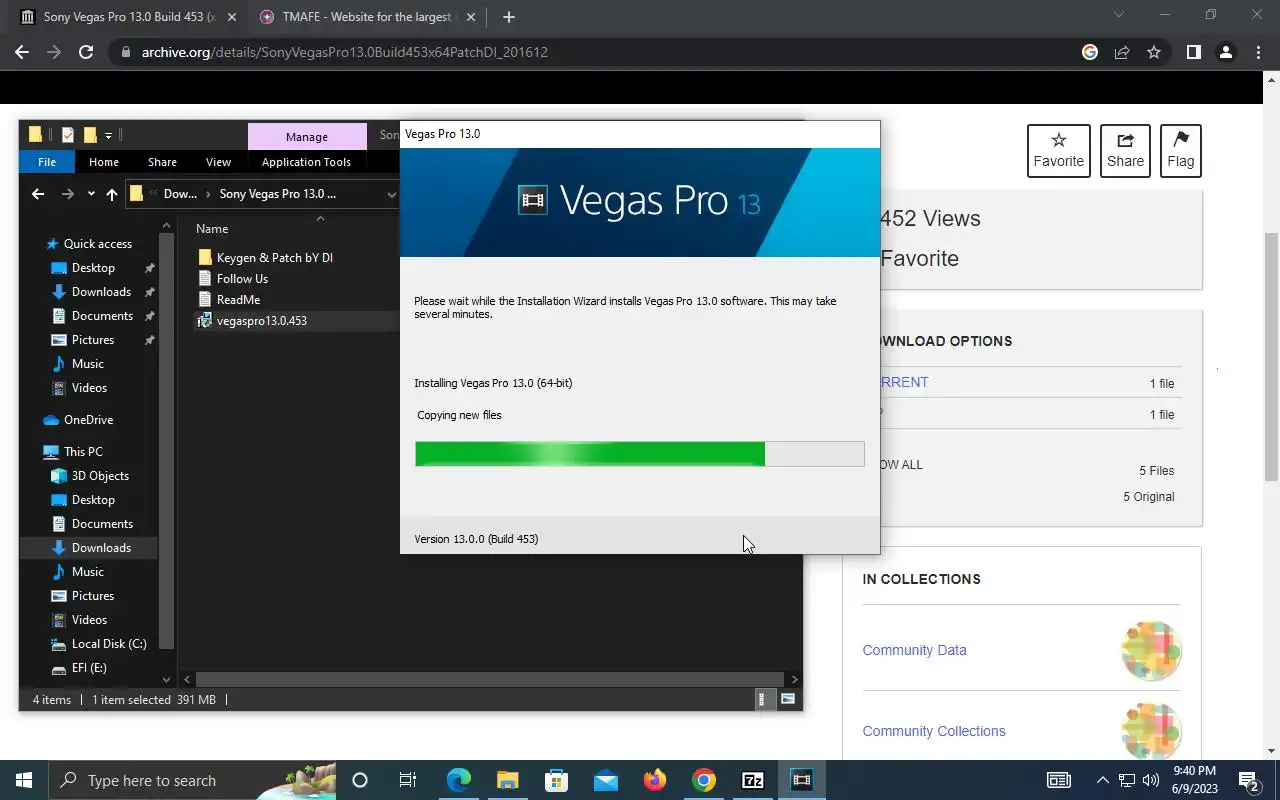The image size is (1280, 800).
Task: Sort files by Name column header
Action: (x=212, y=229)
